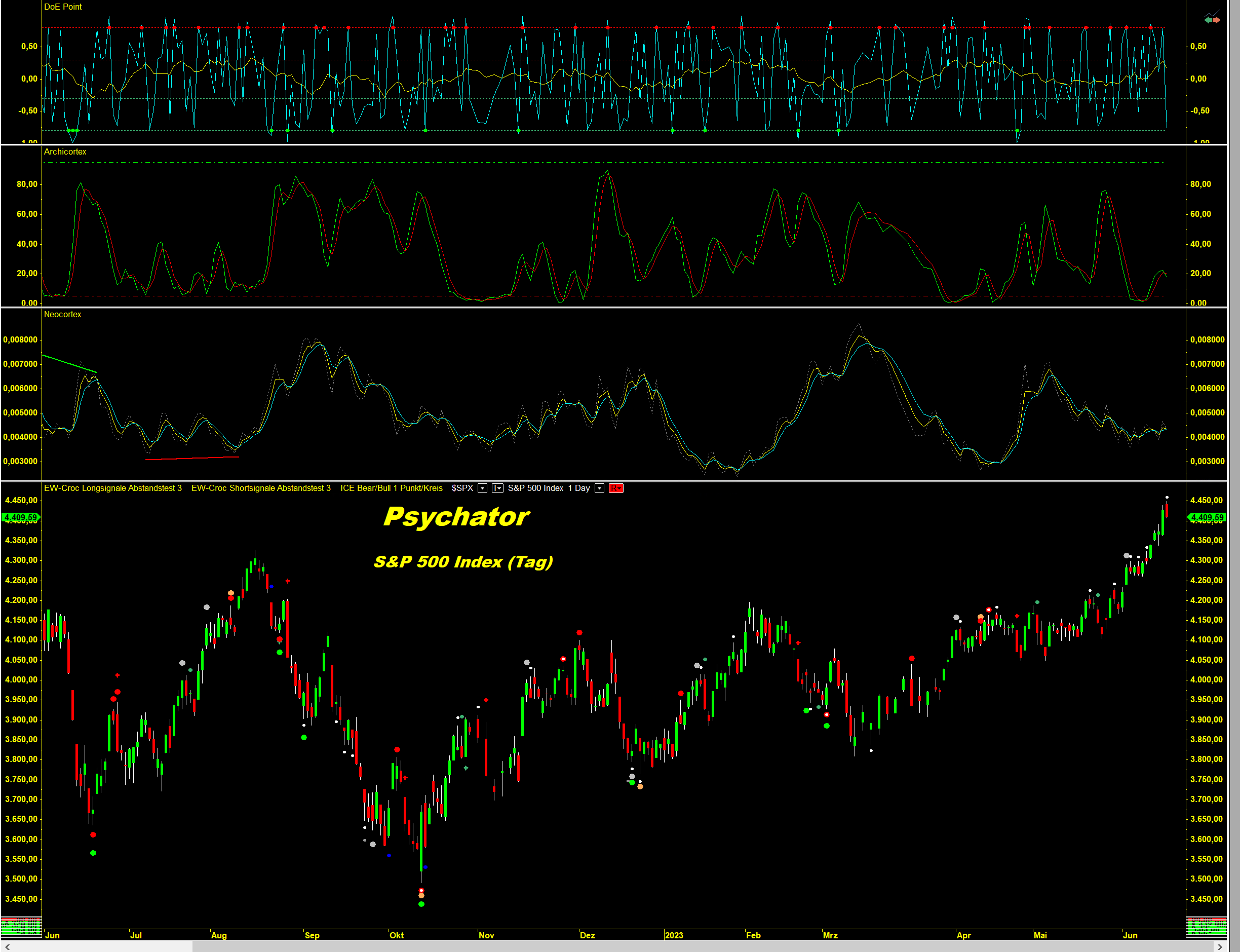Open the 'I' instrument type dropdown
Image resolution: width=1240 pixels, height=952 pixels.
click(497, 488)
